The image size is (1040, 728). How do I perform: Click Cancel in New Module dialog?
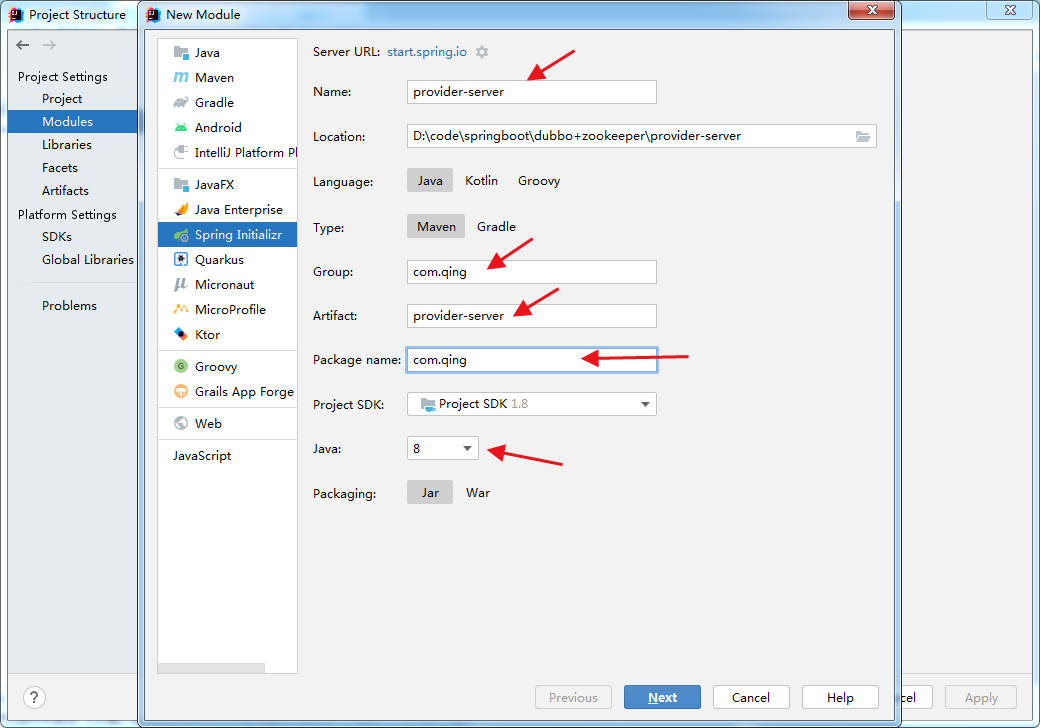(751, 698)
